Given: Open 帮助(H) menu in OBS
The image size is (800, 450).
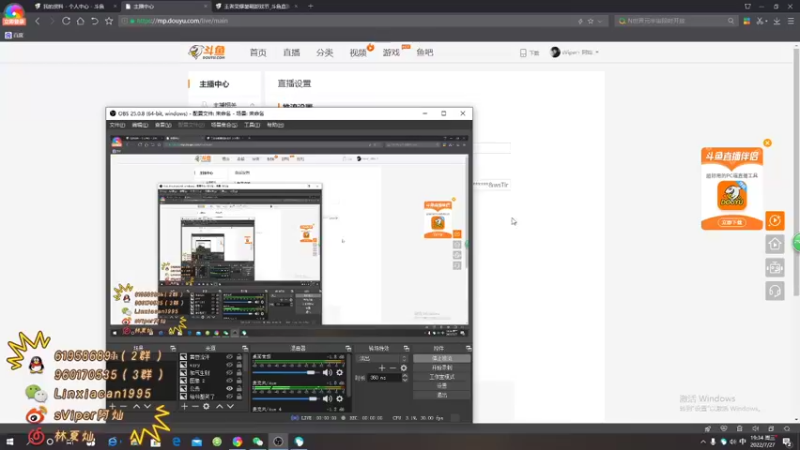Looking at the screenshot, I should [x=276, y=125].
